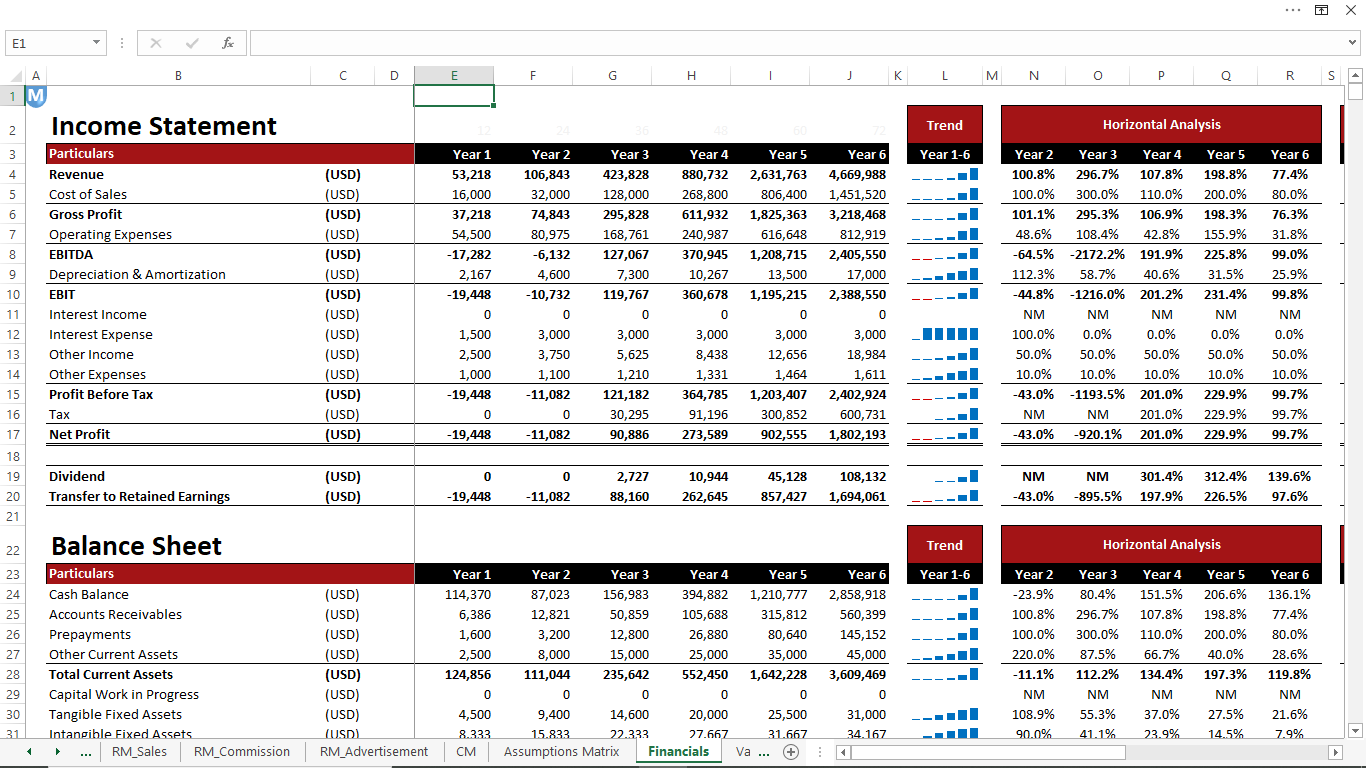
Task: Click inside the formula bar input
Action: (x=797, y=43)
